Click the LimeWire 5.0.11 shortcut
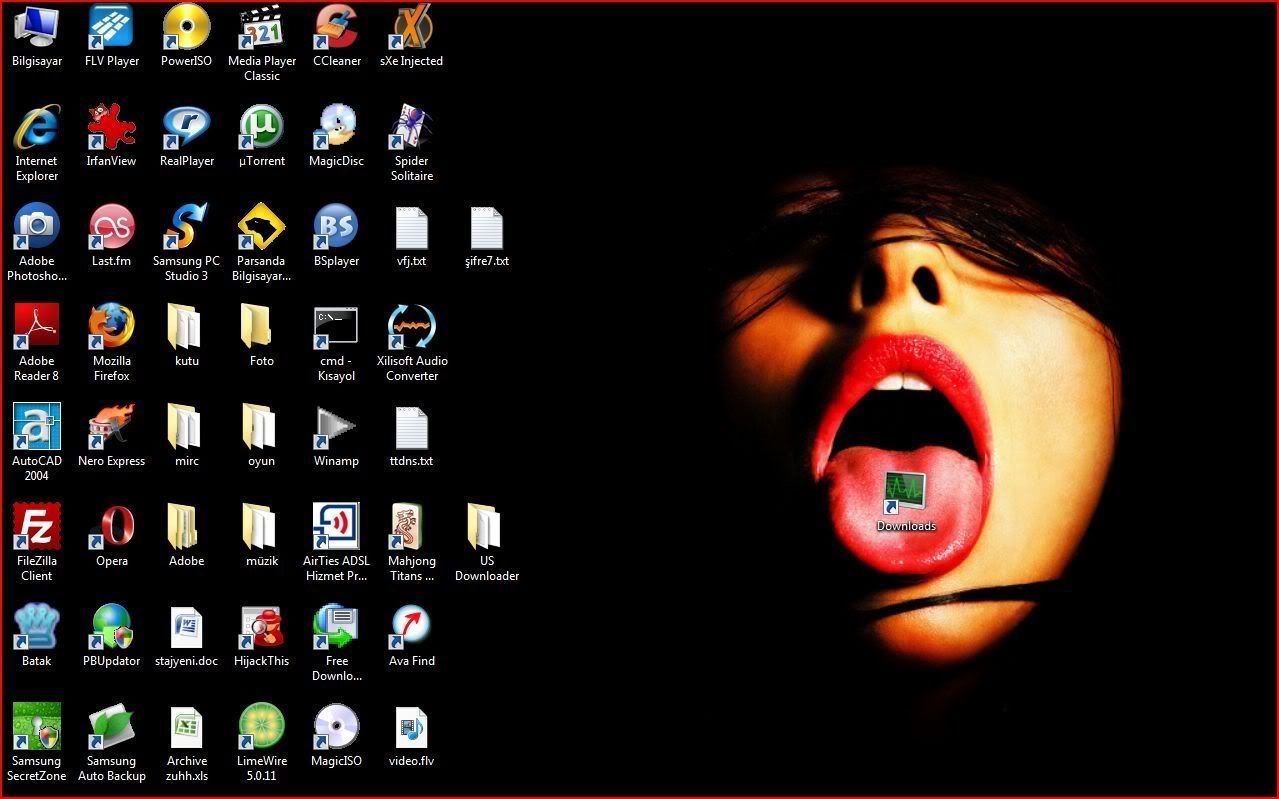 261,728
